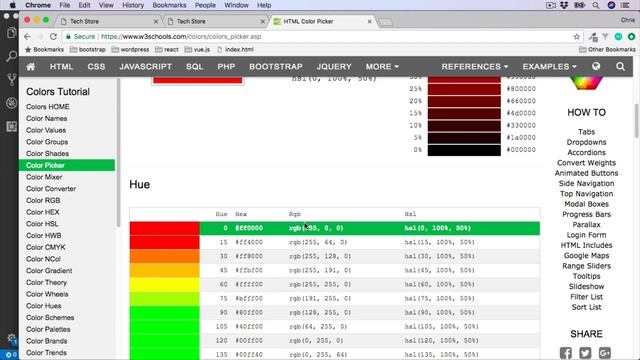Open the CSS tutorial in navbar
640x360 pixels.
[96, 67]
